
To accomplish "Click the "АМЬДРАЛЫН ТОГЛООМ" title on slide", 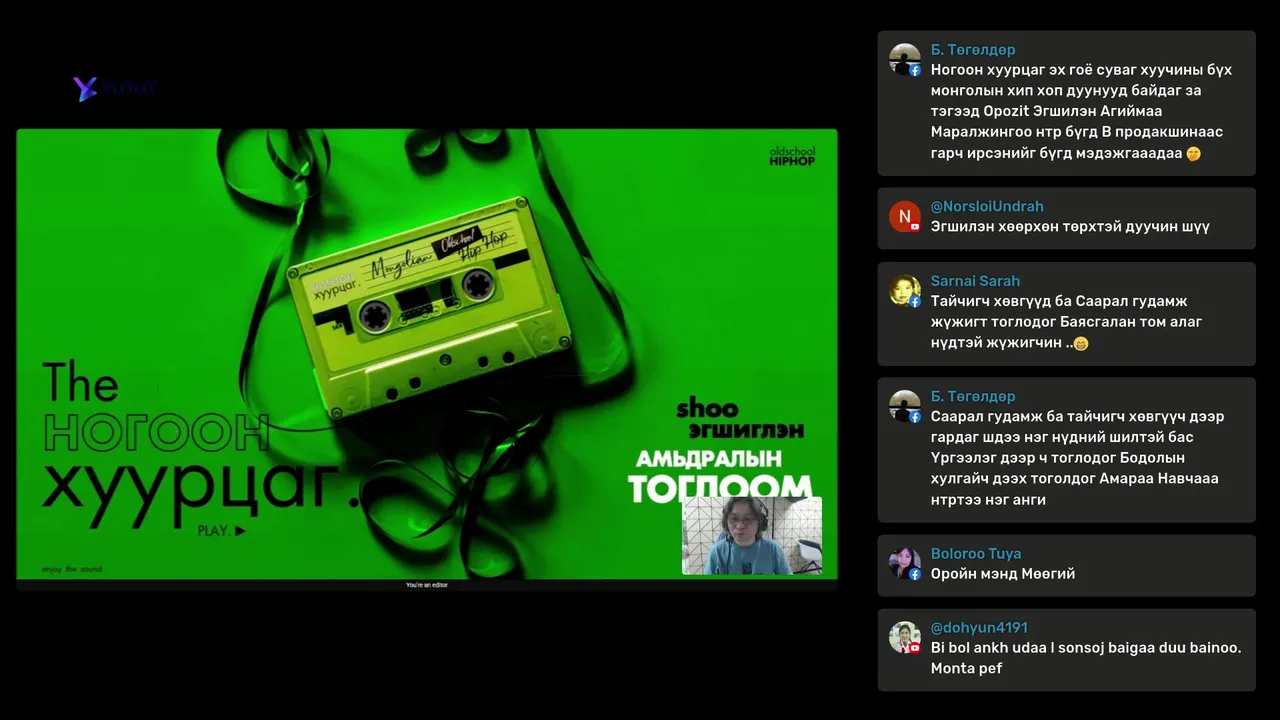I will click(720, 475).
